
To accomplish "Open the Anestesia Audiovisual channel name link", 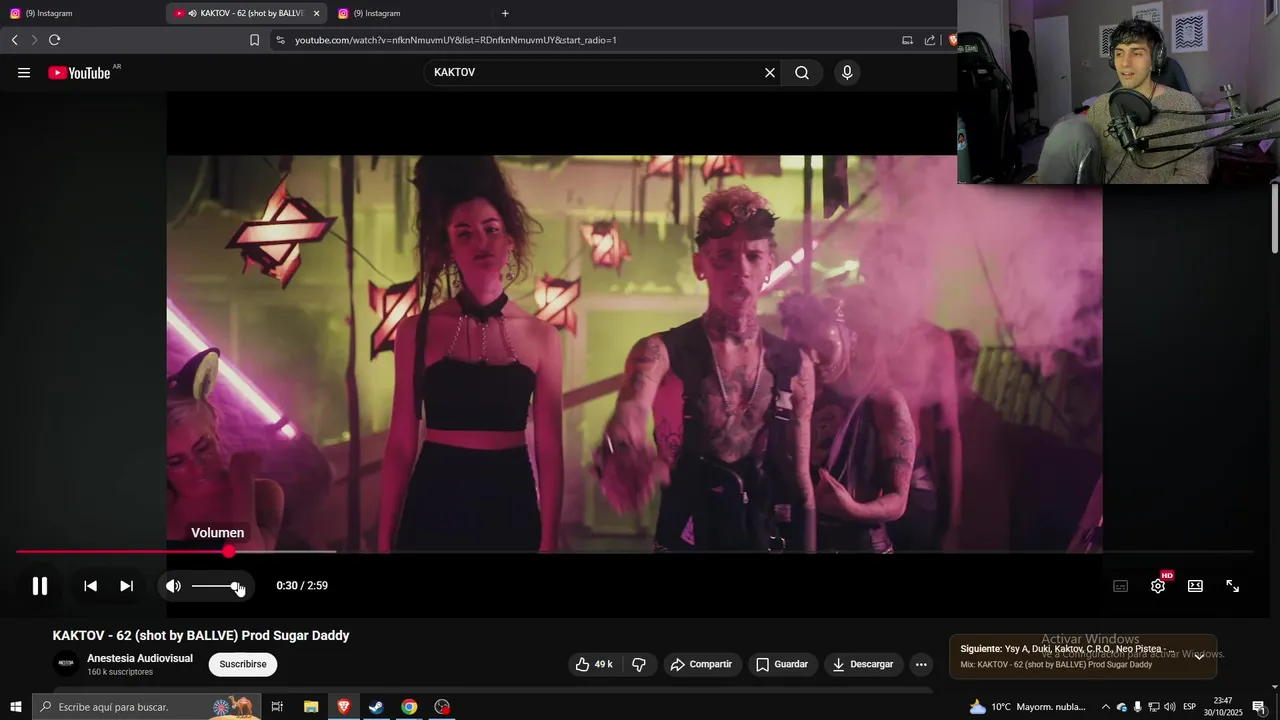I will pyautogui.click(x=140, y=658).
